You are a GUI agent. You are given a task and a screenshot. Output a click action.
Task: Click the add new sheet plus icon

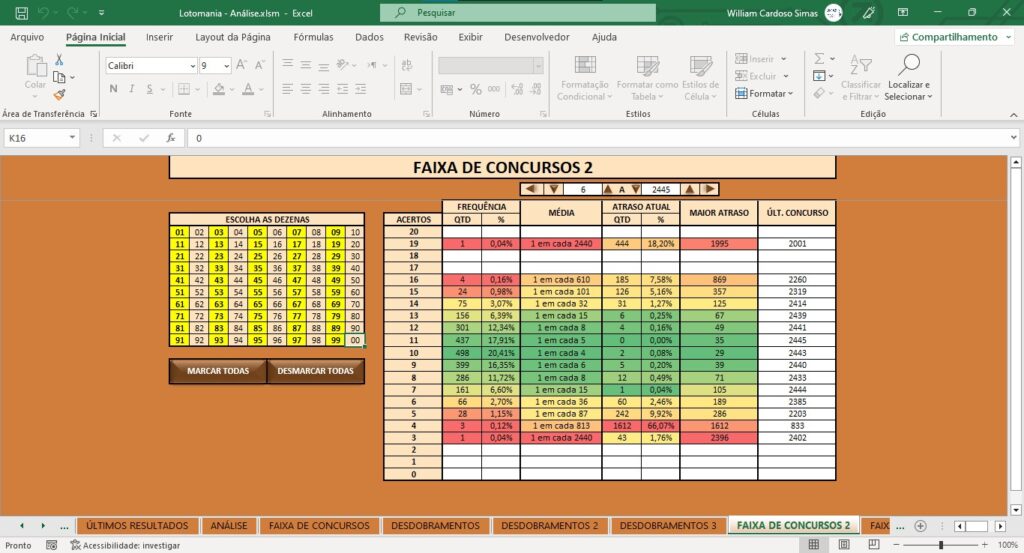click(920, 526)
